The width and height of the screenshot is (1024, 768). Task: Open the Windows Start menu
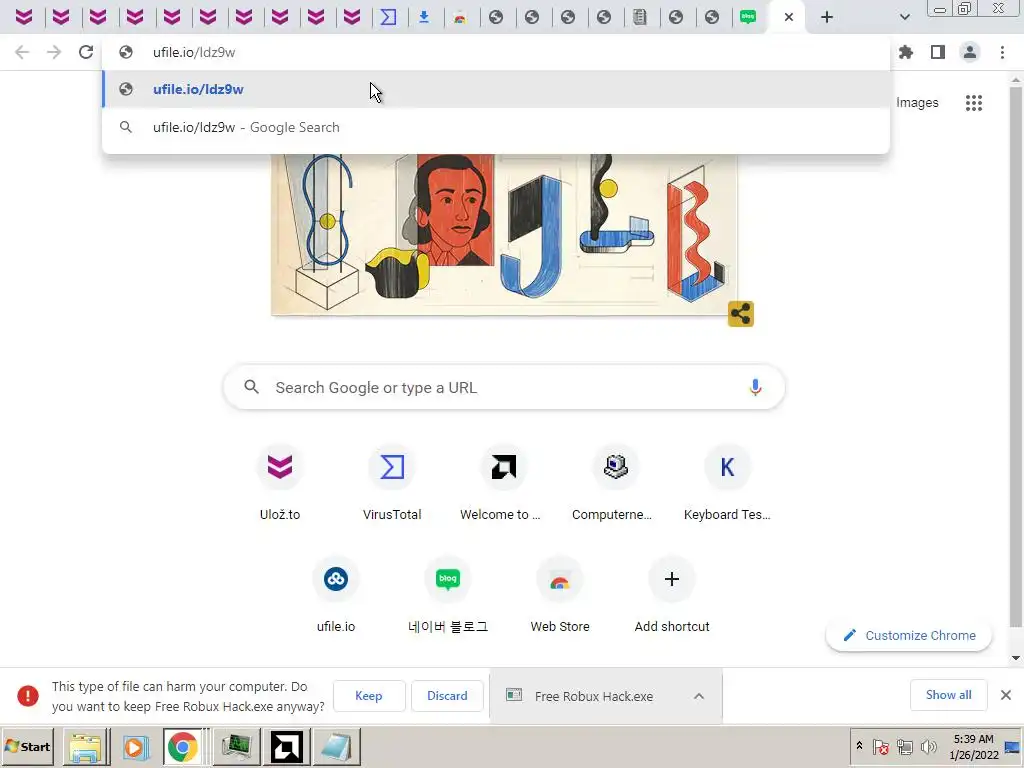click(27, 746)
